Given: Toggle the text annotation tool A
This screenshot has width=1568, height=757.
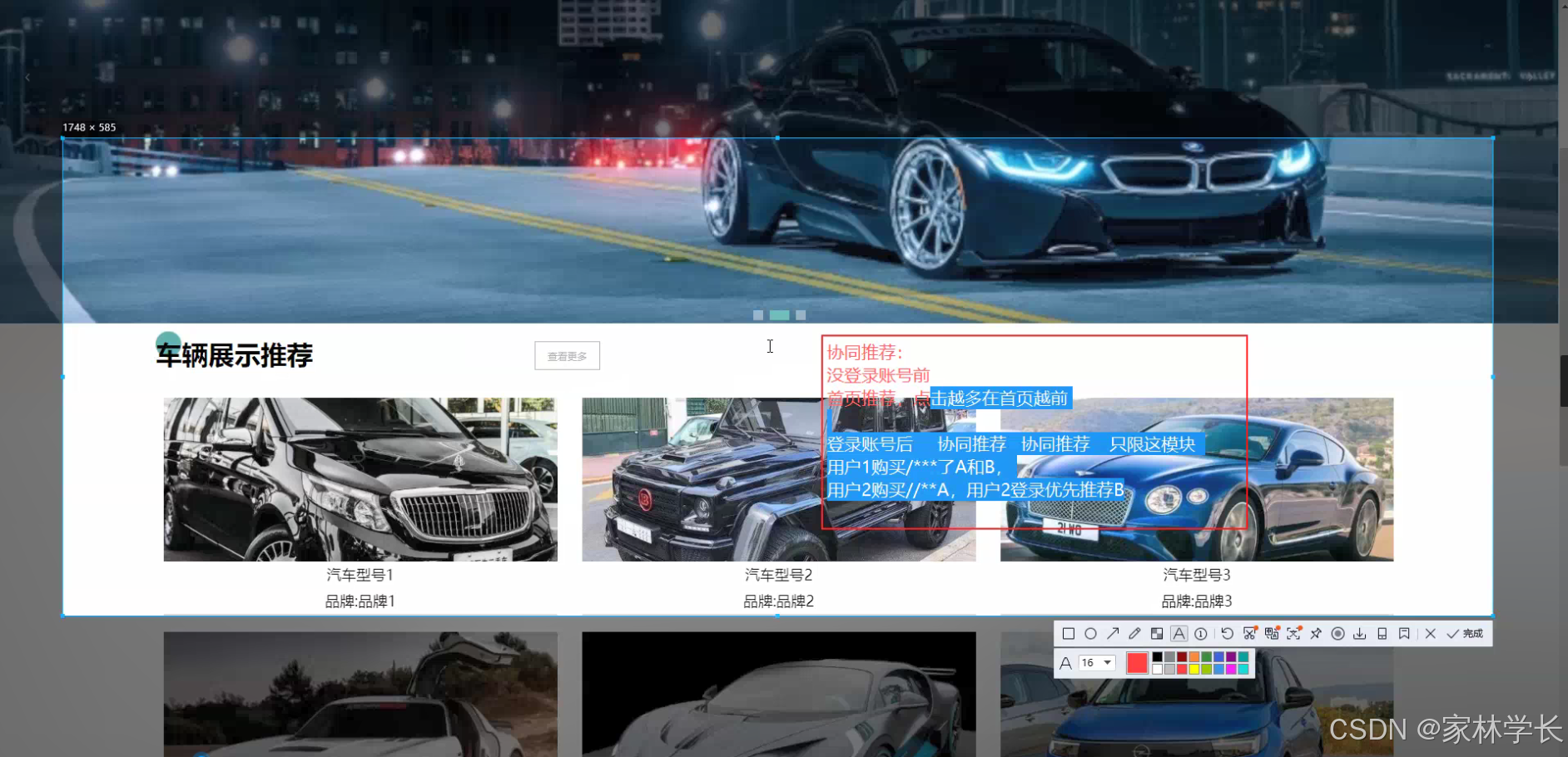Looking at the screenshot, I should click(x=1178, y=634).
